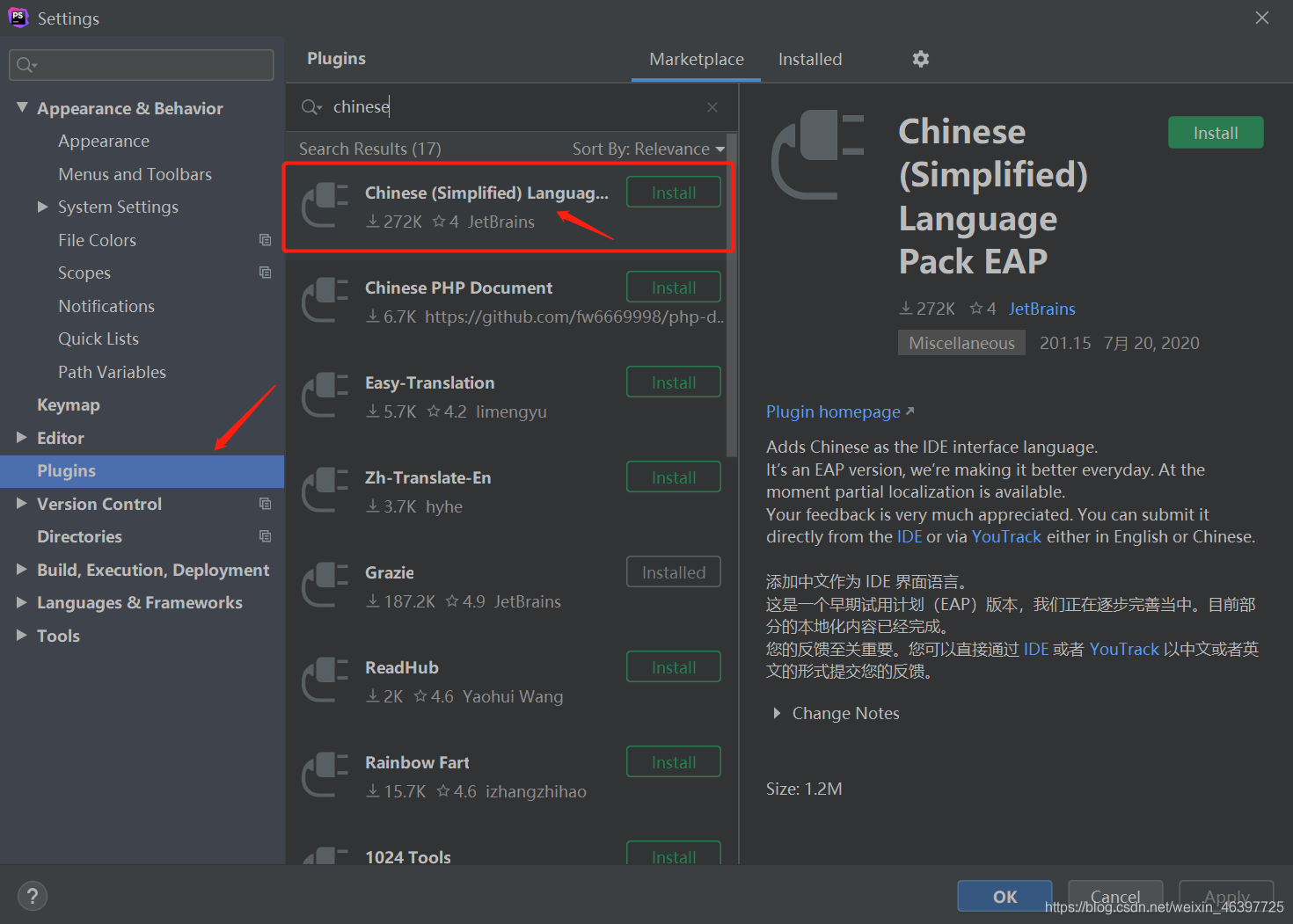Open the Sort By Relevance dropdown

649,149
